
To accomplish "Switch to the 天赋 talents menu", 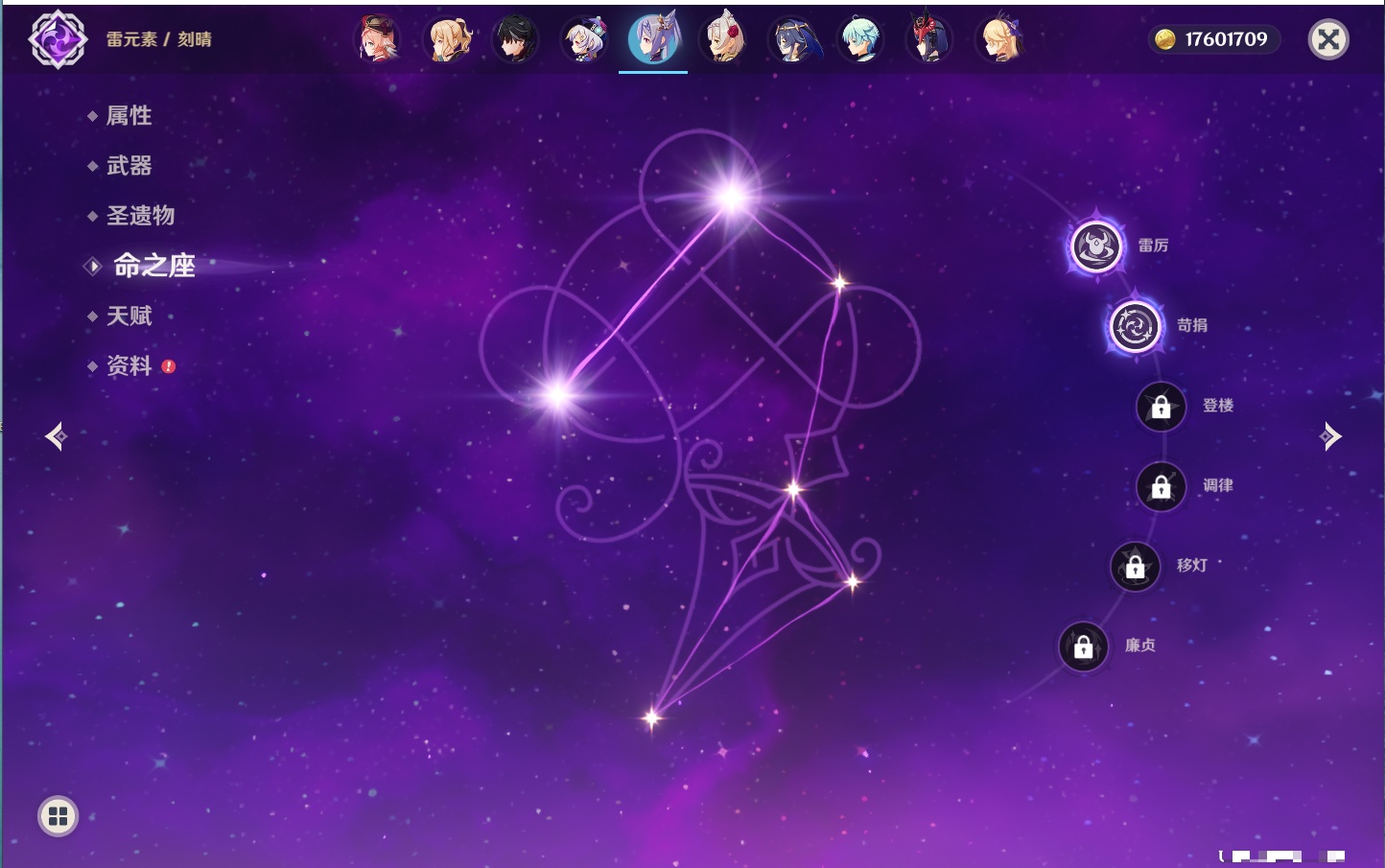I will [129, 316].
